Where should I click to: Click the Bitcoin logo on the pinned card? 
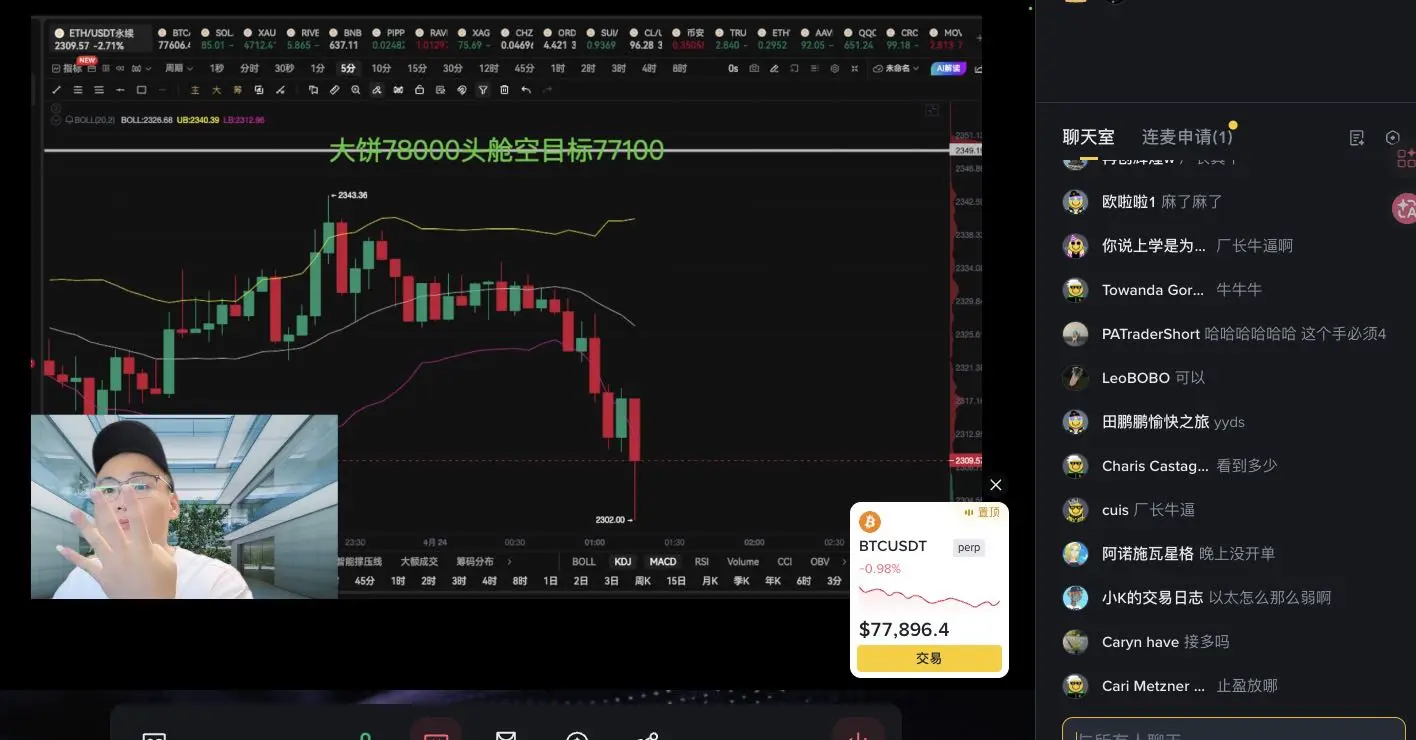[x=870, y=522]
